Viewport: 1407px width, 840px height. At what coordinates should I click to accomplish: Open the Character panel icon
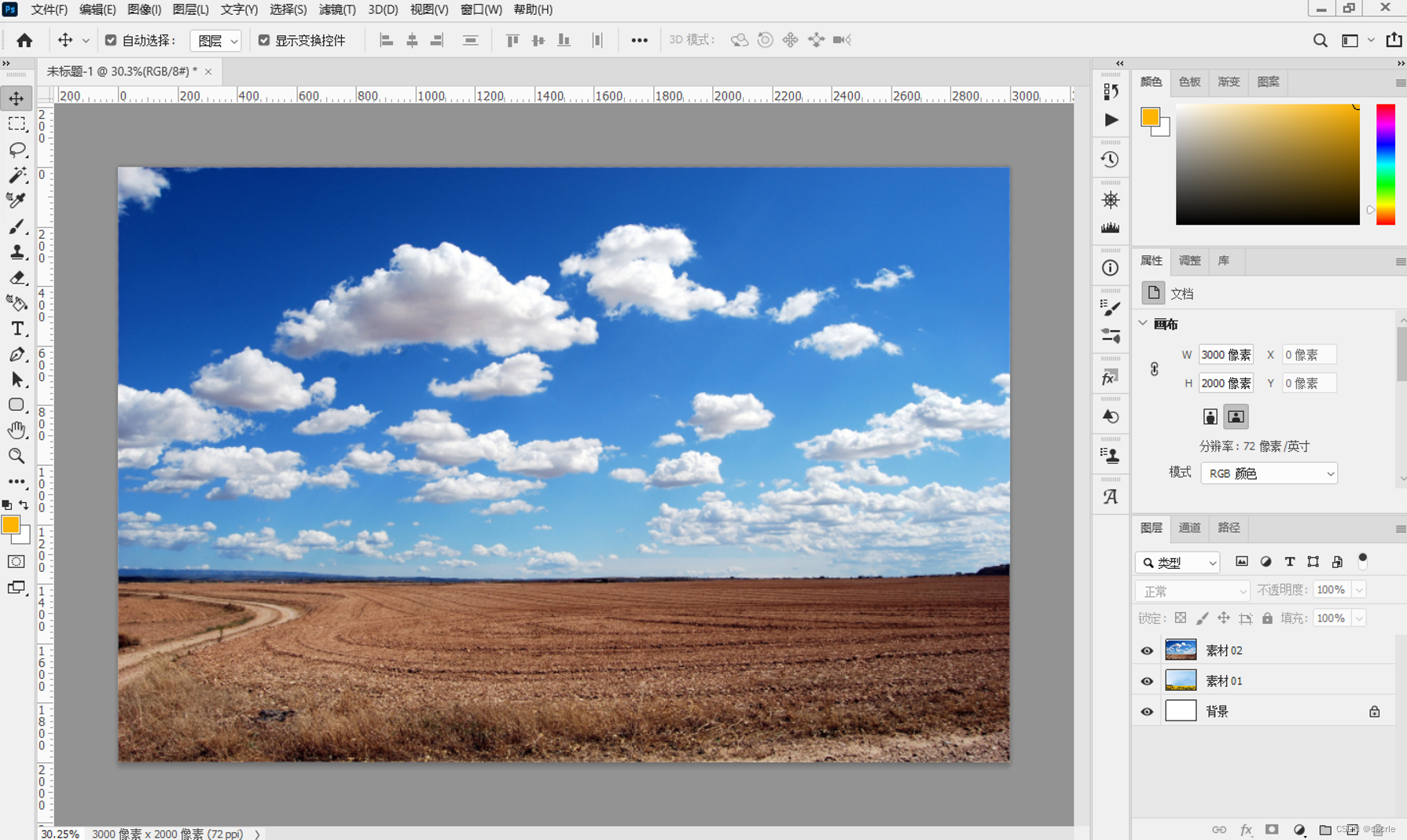1110,497
